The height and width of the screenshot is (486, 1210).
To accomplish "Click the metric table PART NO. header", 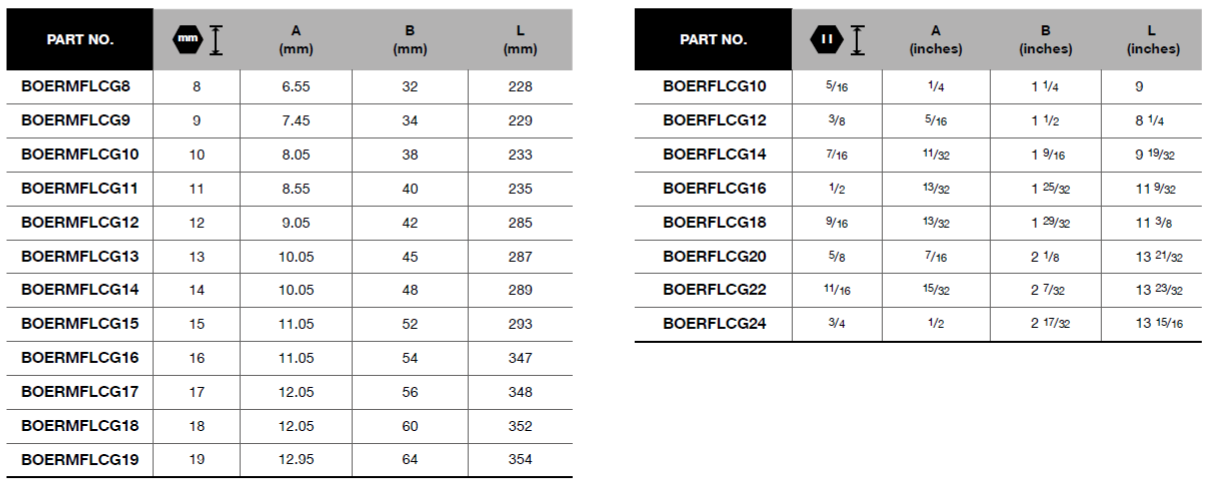I will [x=81, y=40].
